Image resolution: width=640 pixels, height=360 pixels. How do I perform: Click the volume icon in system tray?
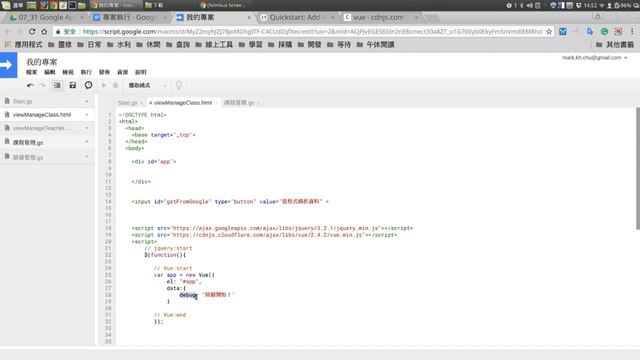[x=530, y=5]
